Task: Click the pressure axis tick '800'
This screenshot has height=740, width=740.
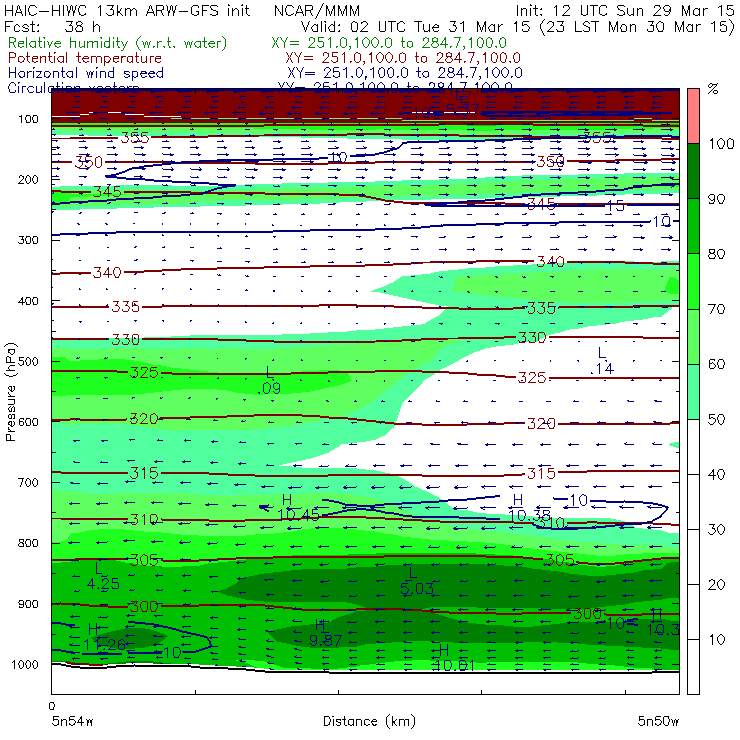Action: click(x=28, y=543)
